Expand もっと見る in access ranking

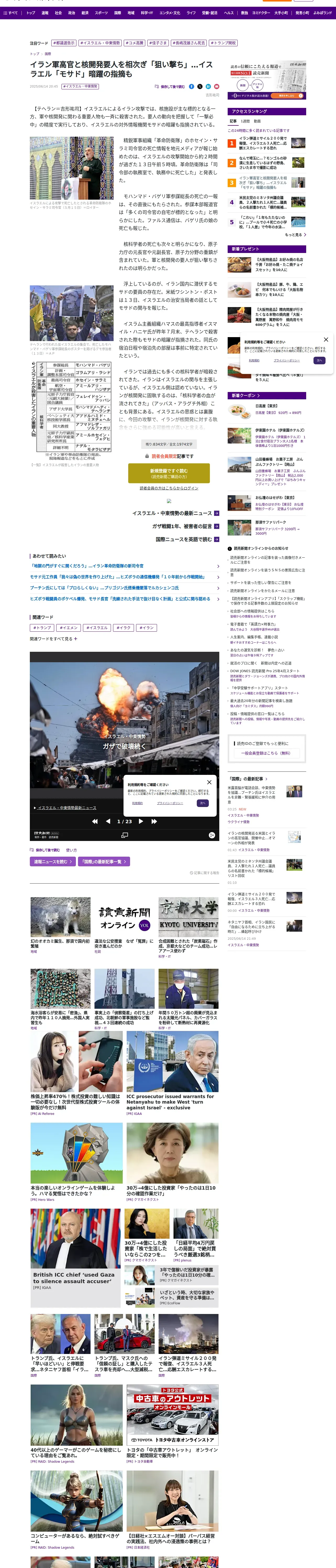(295, 235)
